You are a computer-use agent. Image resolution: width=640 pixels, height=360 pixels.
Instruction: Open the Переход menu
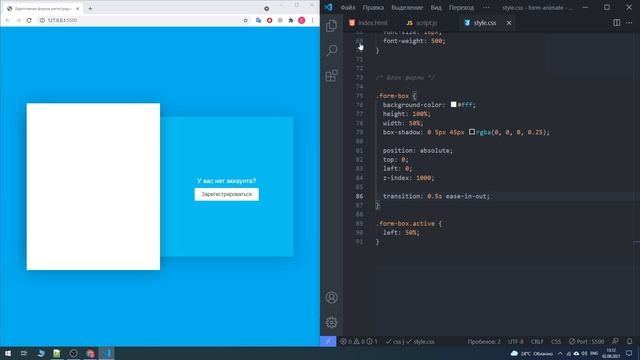[x=461, y=7]
